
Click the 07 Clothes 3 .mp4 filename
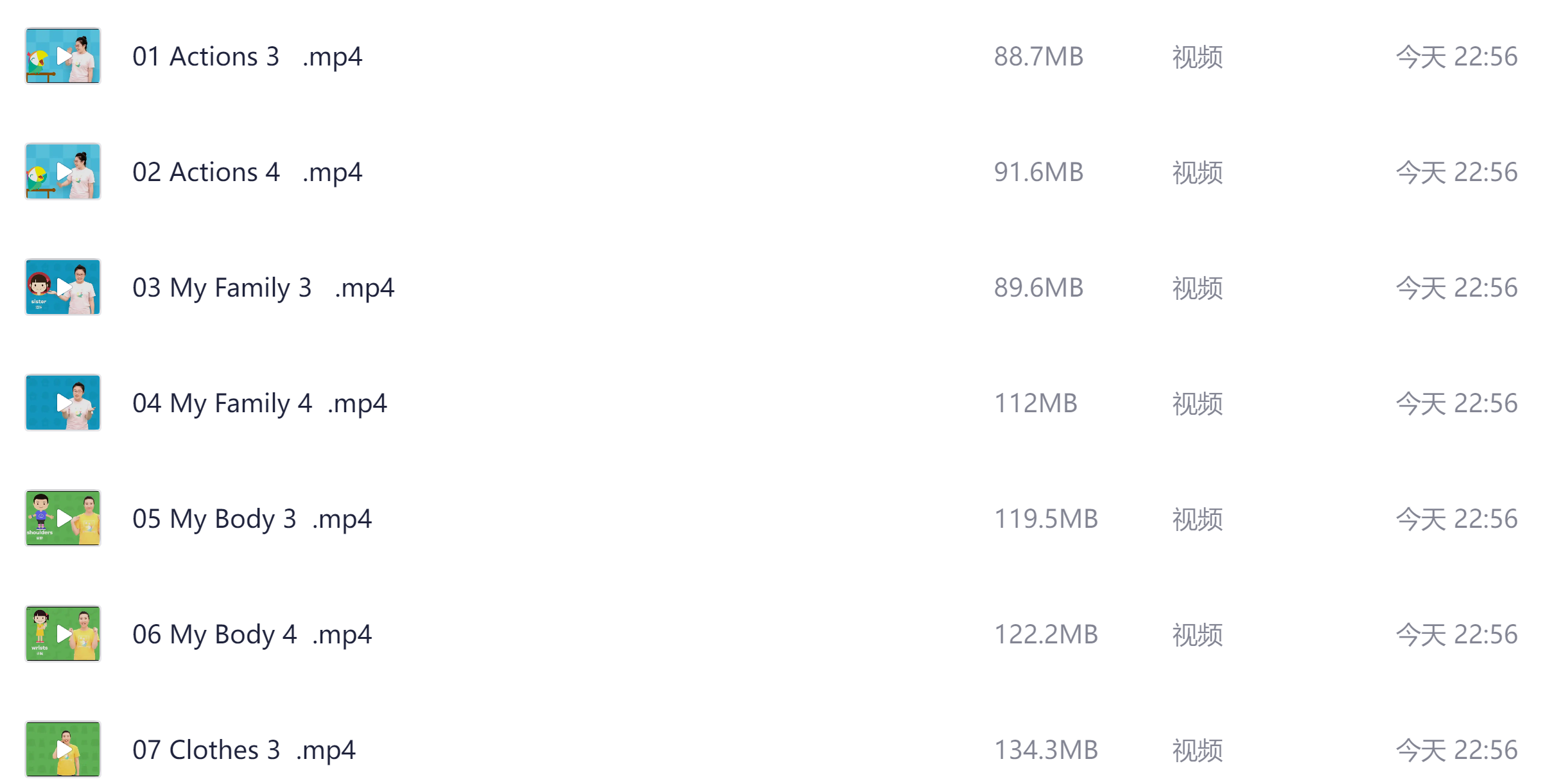244,750
